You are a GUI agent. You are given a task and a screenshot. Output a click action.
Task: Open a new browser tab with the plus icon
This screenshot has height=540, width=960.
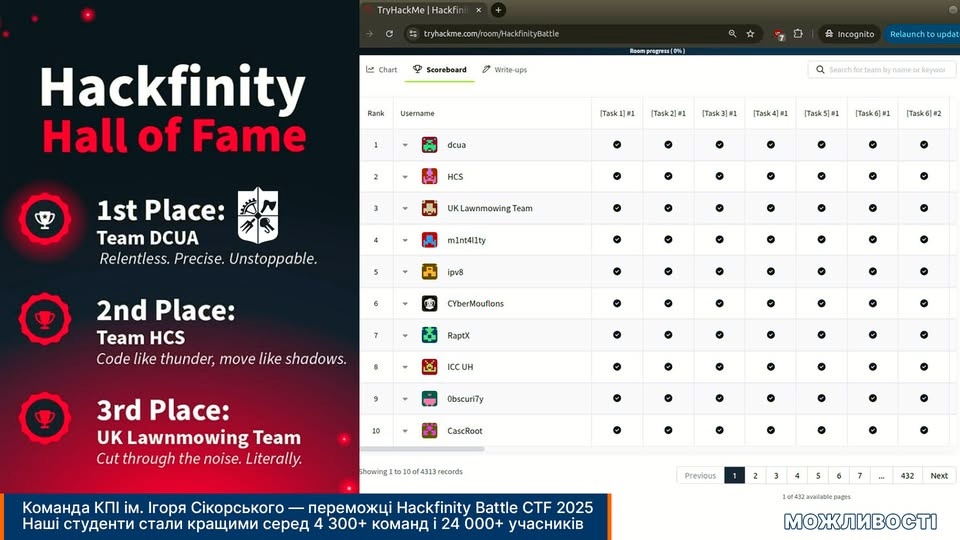(x=498, y=10)
